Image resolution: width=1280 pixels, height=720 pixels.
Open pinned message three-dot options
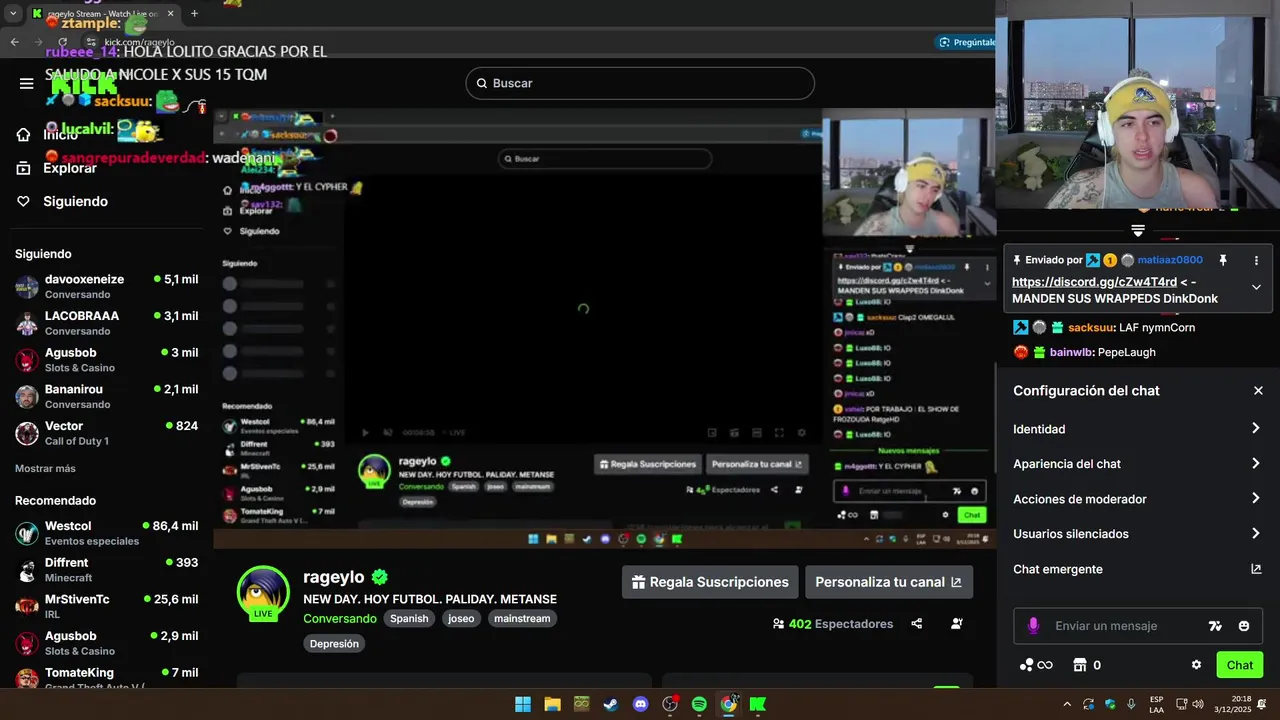1256,260
